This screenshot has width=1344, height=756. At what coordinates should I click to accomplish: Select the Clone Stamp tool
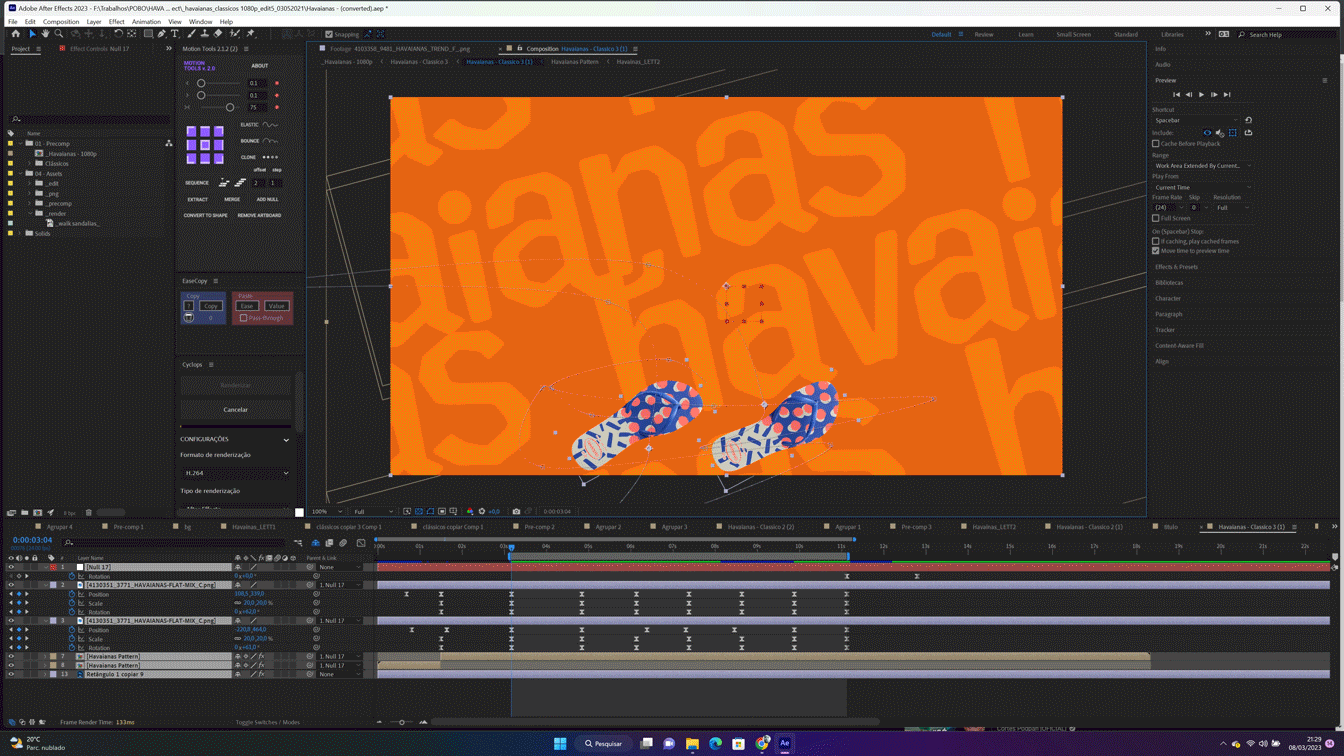(204, 34)
